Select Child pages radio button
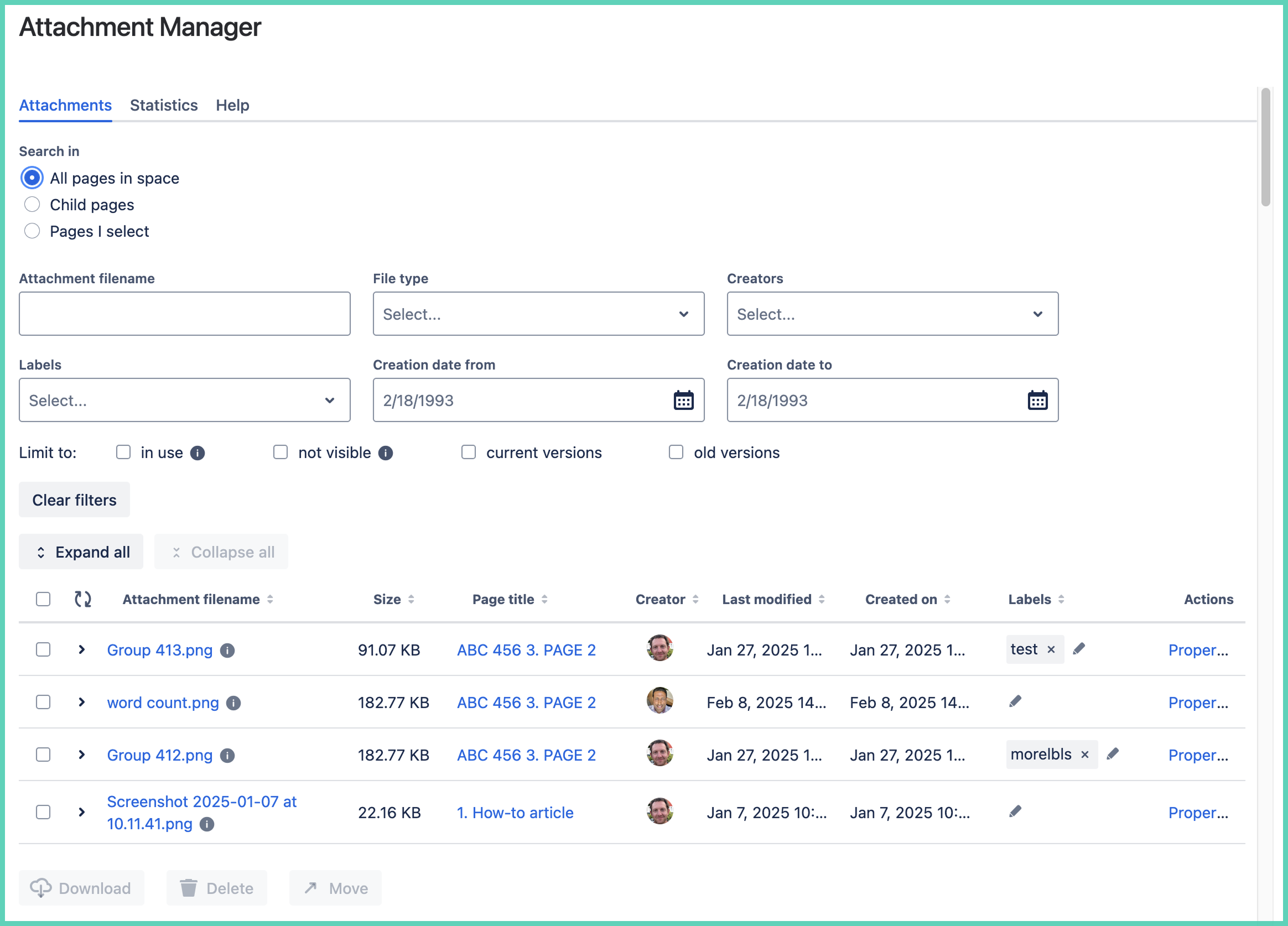 coord(33,204)
